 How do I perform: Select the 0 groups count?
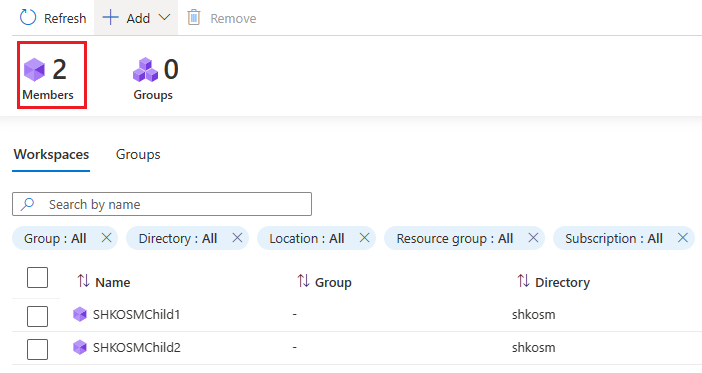coord(171,70)
